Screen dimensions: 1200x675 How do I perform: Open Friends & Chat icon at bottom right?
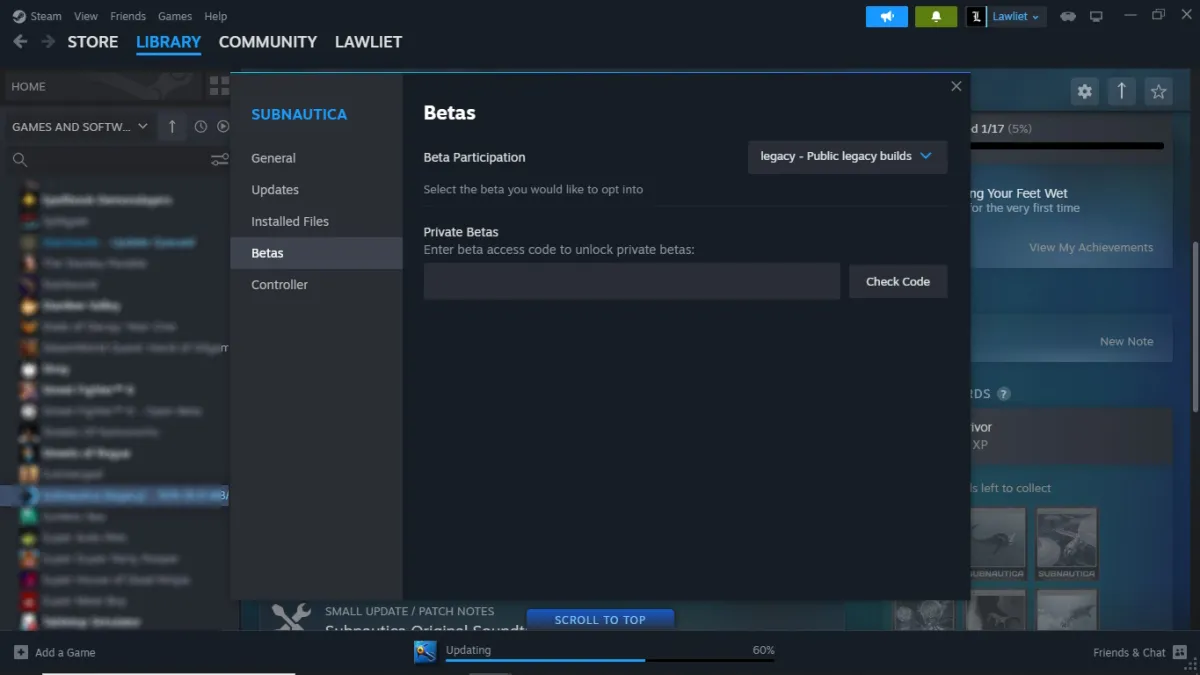pyautogui.click(x=1180, y=652)
